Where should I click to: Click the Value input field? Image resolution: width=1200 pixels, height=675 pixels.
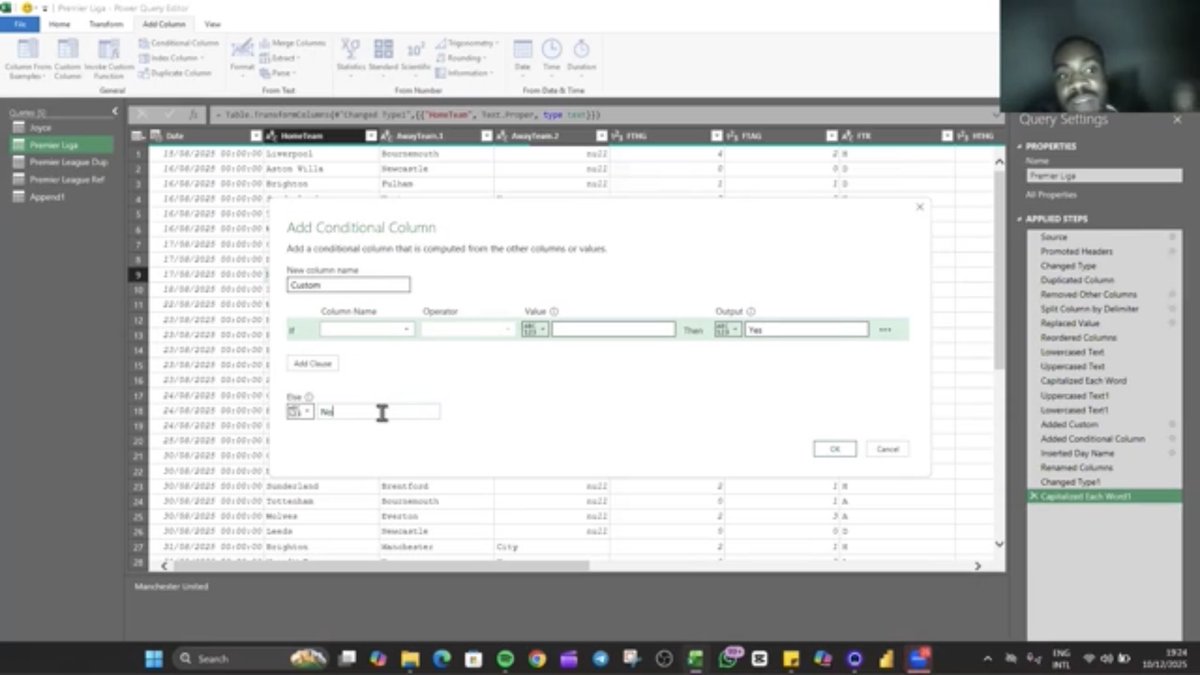613,329
